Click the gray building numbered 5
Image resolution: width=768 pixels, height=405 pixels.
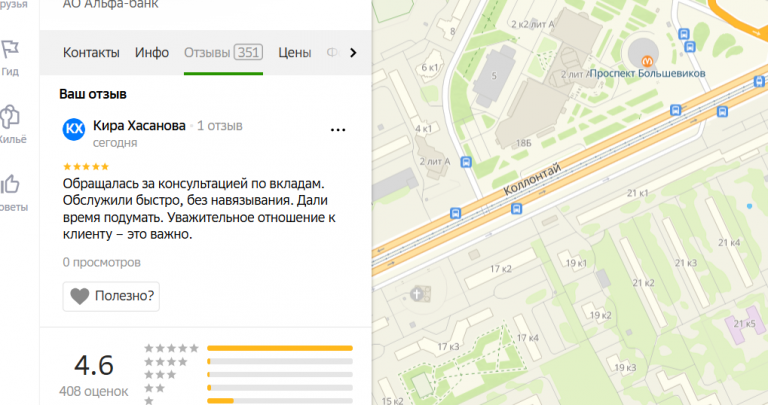click(x=494, y=76)
